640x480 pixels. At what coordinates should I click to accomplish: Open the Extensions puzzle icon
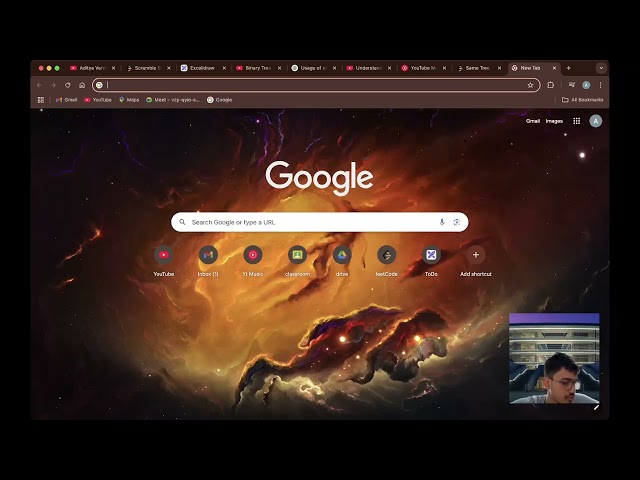551,85
